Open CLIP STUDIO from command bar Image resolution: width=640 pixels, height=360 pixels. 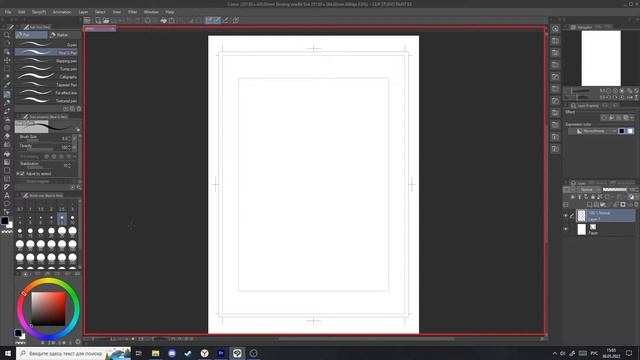coord(87,20)
